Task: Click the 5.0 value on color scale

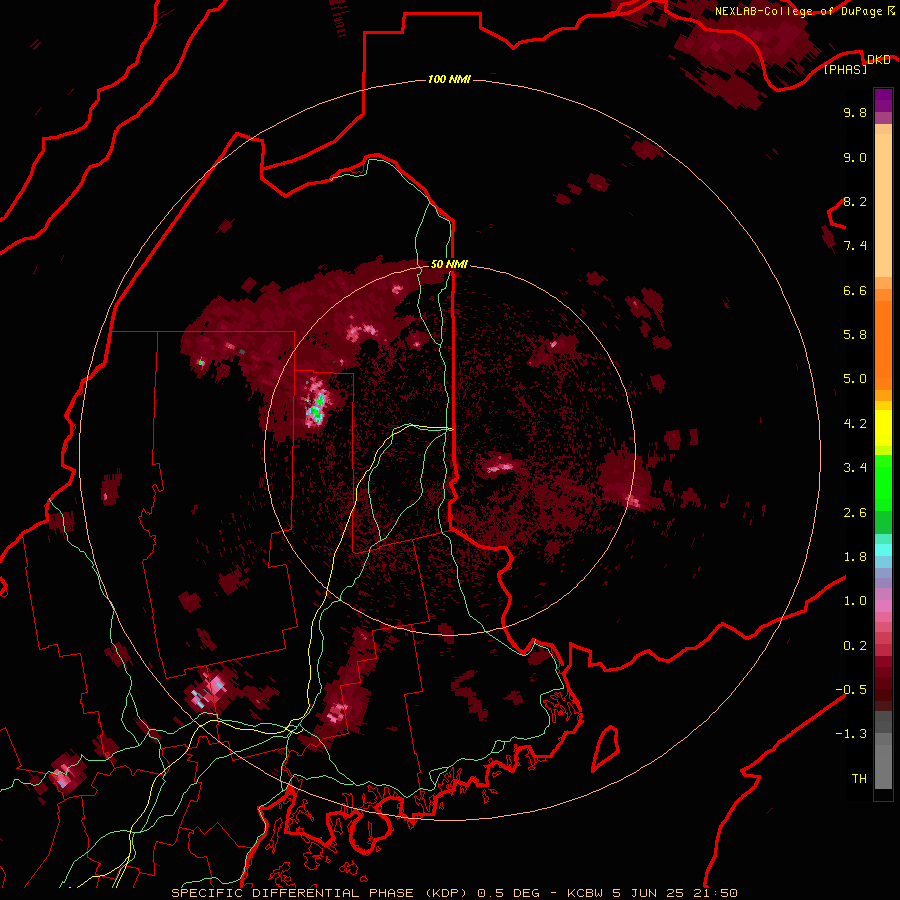Action: pyautogui.click(x=855, y=379)
